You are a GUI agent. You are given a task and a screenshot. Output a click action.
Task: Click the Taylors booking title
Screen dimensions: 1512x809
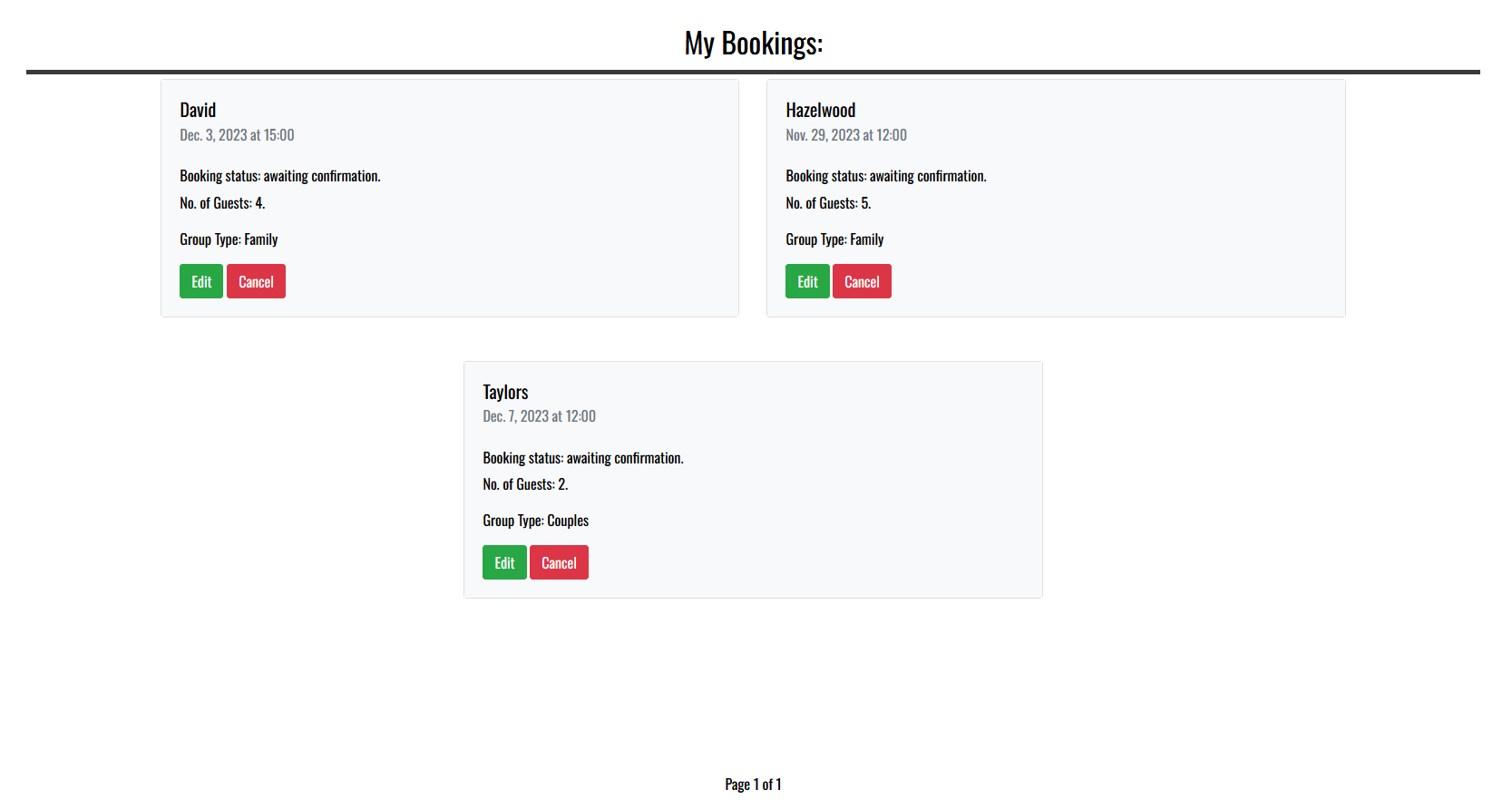505,392
